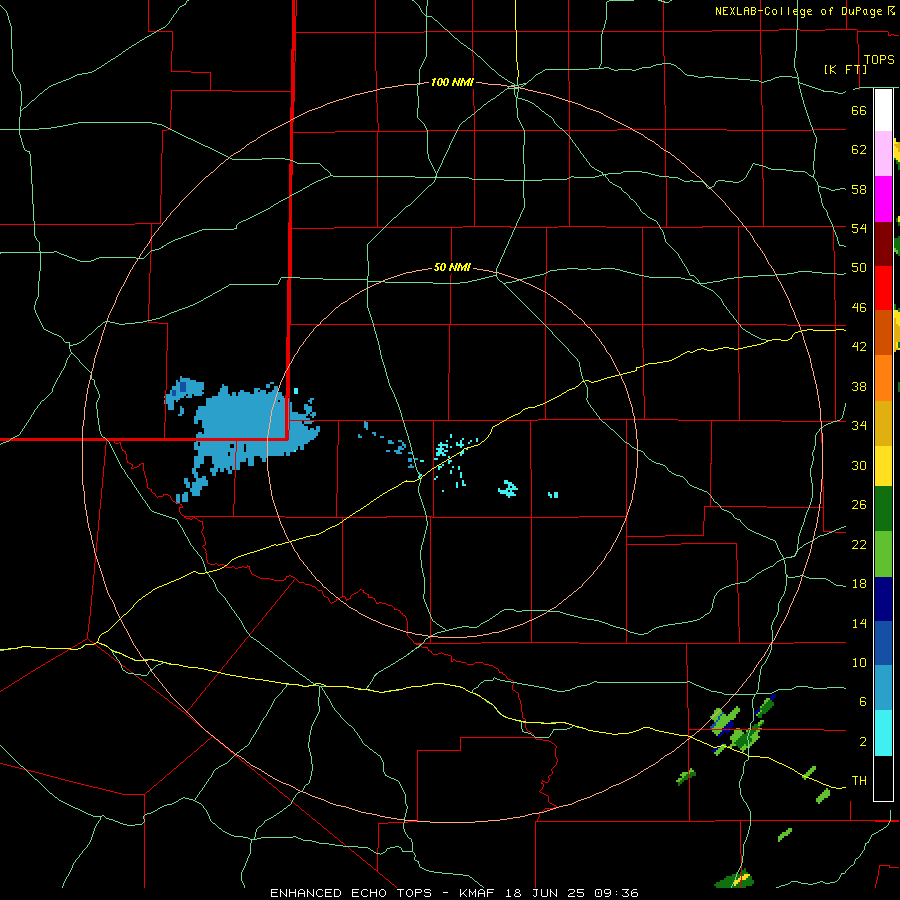Viewport: 900px width, 900px height.
Task: Click the orange 42 kft legend swatch
Action: [883, 378]
